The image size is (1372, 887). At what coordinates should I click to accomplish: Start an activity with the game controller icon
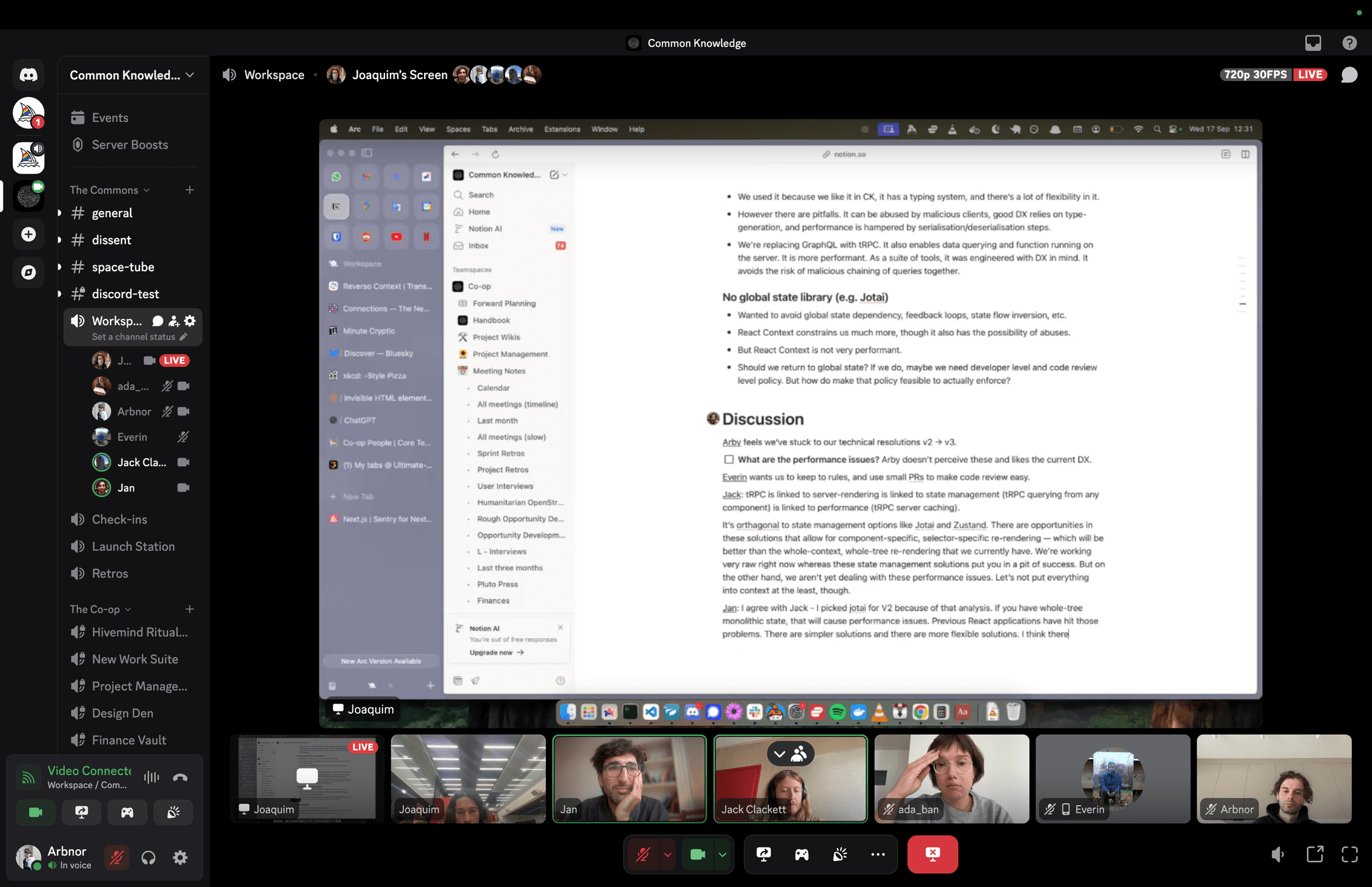point(801,854)
